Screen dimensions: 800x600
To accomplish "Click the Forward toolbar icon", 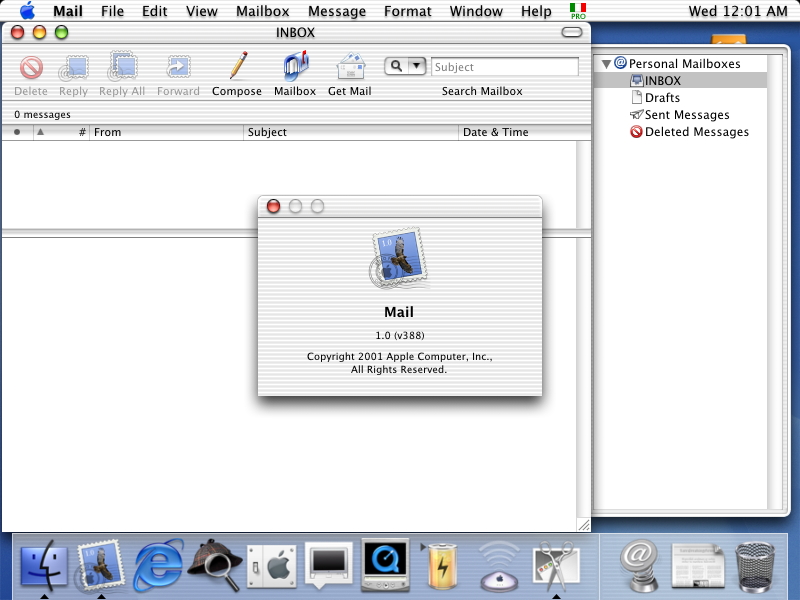I will coord(178,68).
